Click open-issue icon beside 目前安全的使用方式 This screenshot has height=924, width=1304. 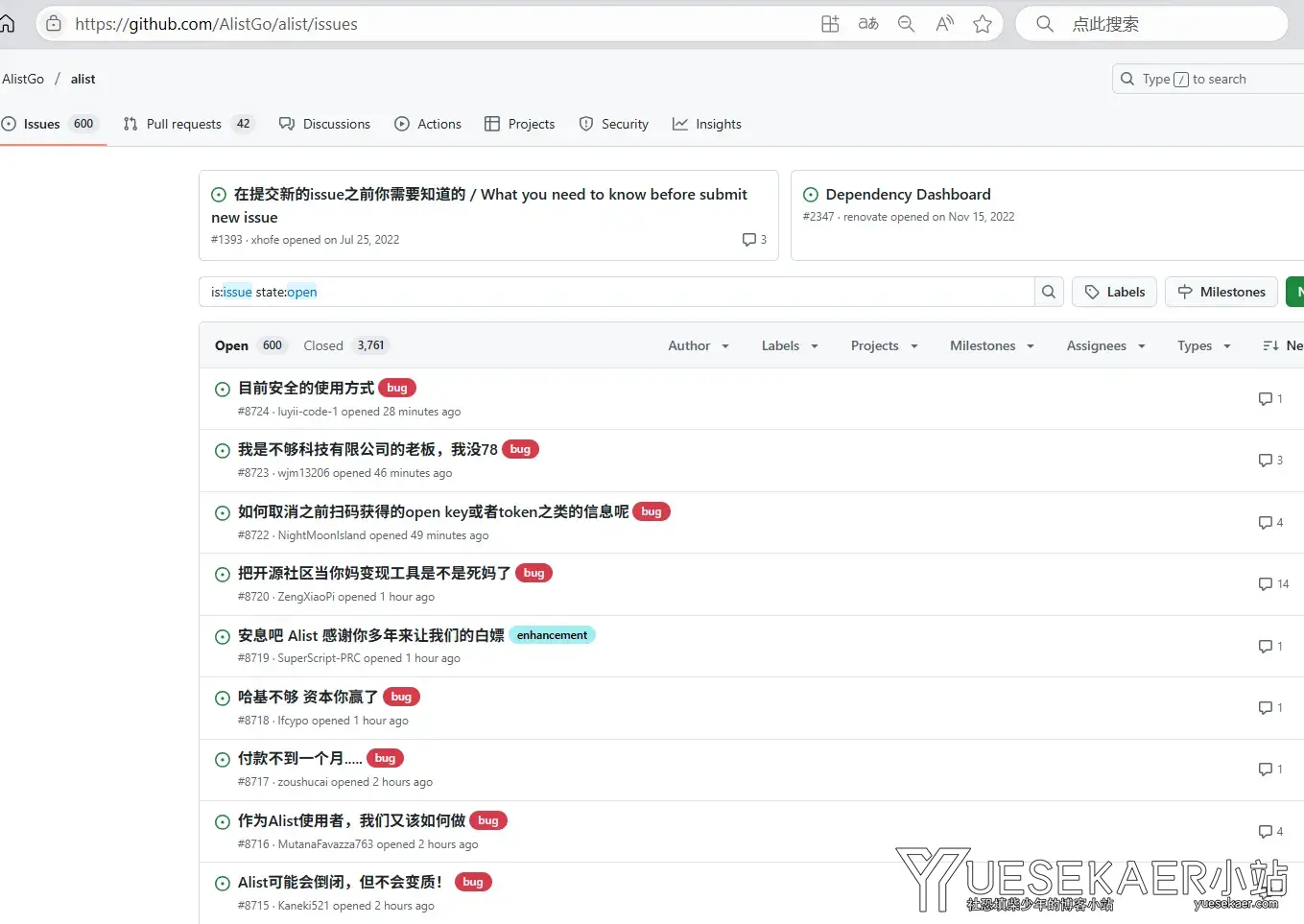(223, 389)
